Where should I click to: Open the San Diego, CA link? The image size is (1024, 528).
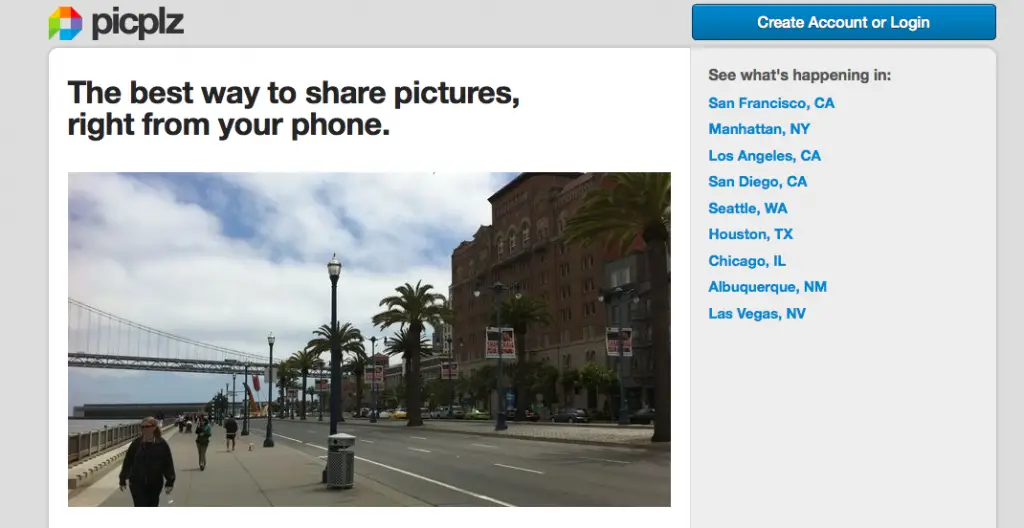[x=757, y=182]
